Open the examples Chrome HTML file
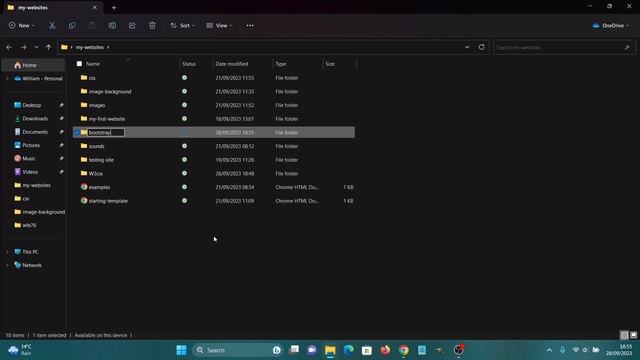Viewport: 640px width, 360px height. pos(99,187)
